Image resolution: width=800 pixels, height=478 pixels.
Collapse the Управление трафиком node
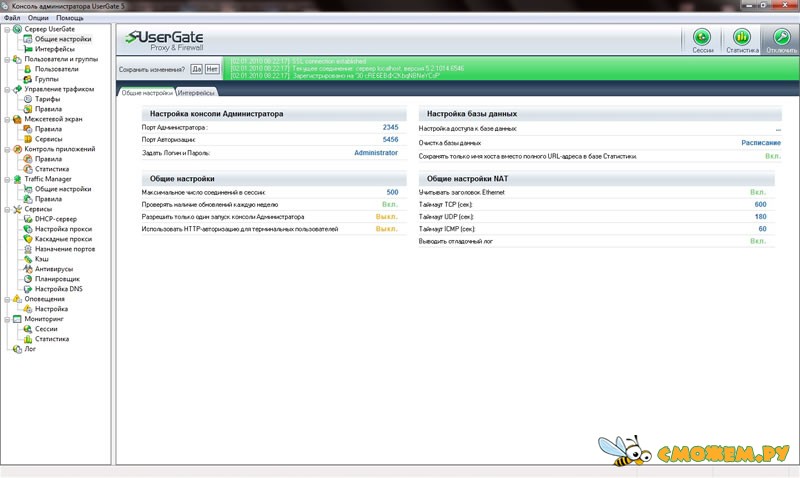click(x=7, y=89)
